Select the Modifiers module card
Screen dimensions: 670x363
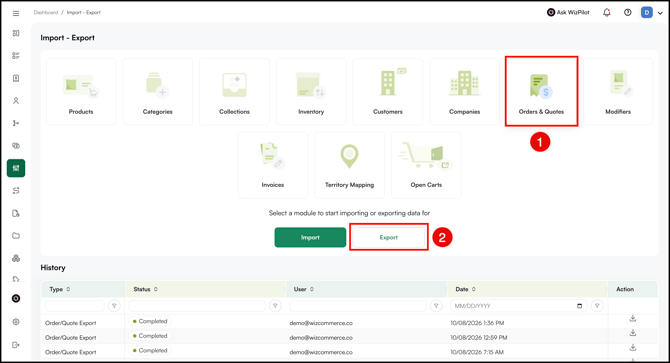[618, 92]
